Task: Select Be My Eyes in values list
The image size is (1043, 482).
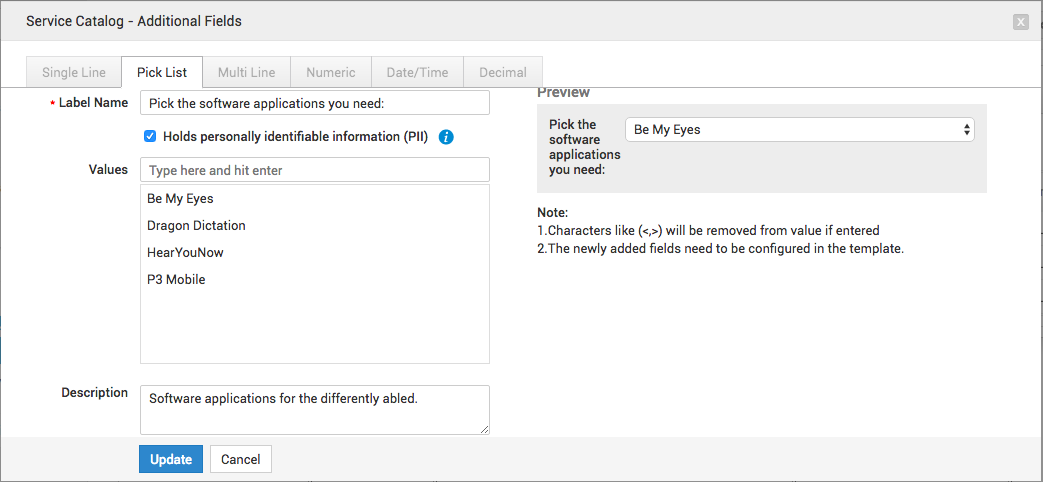Action: [180, 198]
